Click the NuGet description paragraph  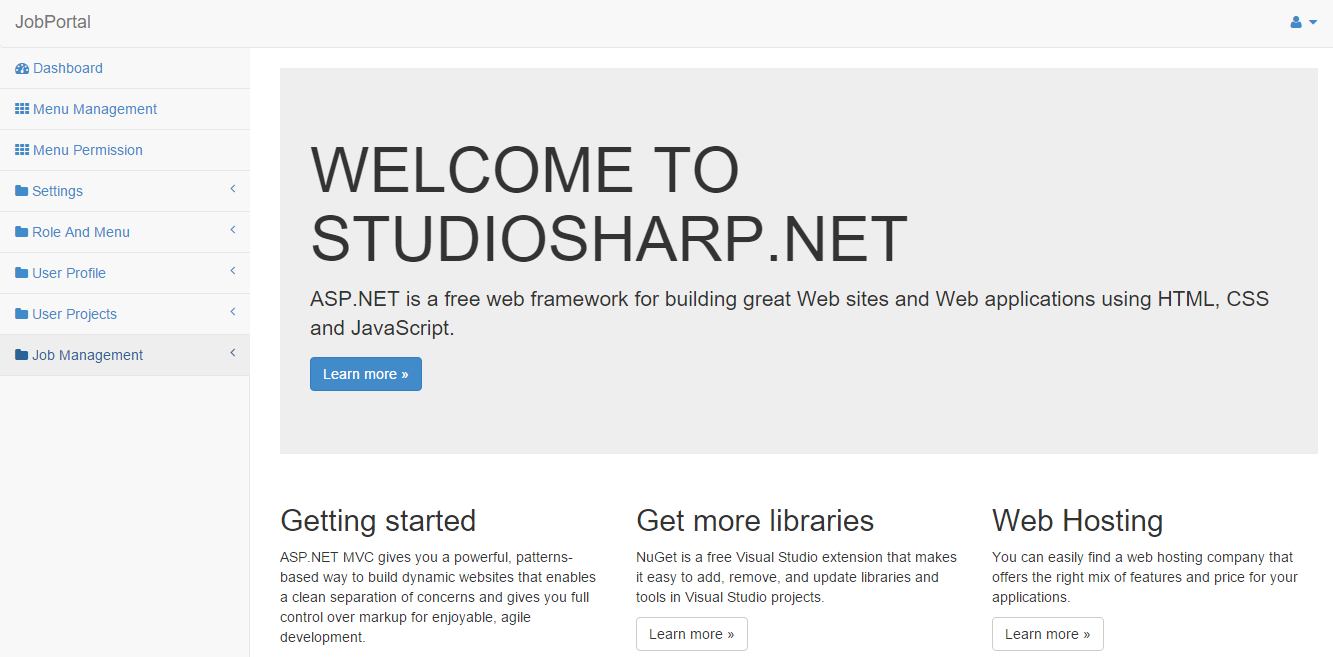click(796, 577)
